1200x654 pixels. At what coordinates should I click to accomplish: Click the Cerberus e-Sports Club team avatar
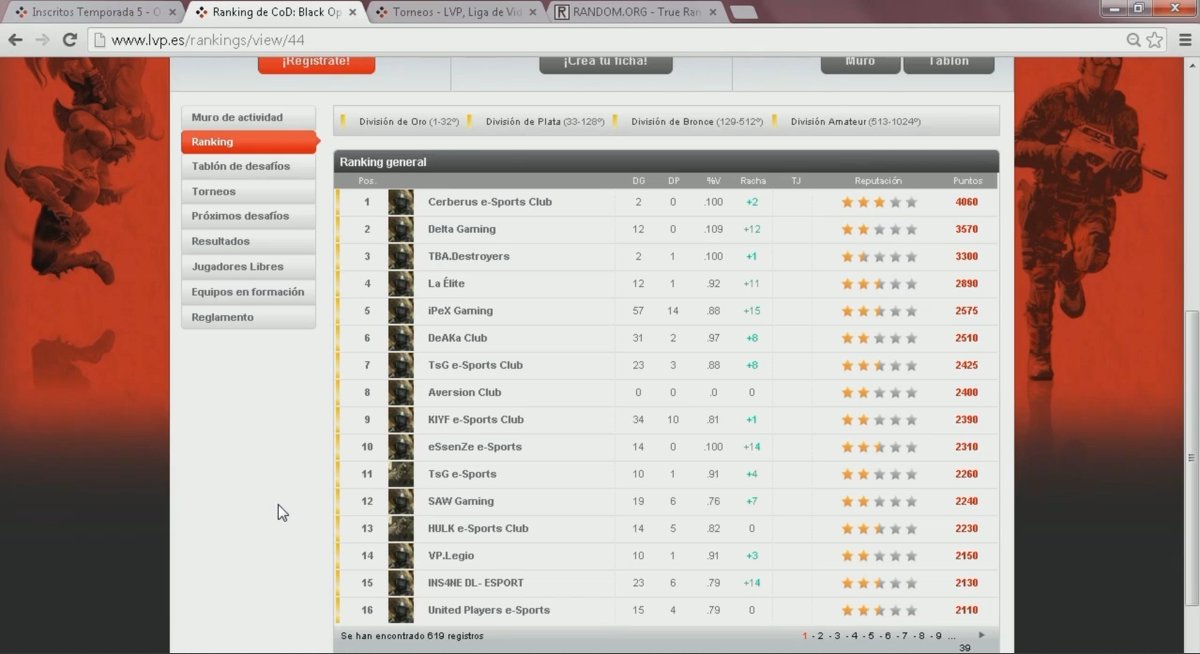point(401,202)
